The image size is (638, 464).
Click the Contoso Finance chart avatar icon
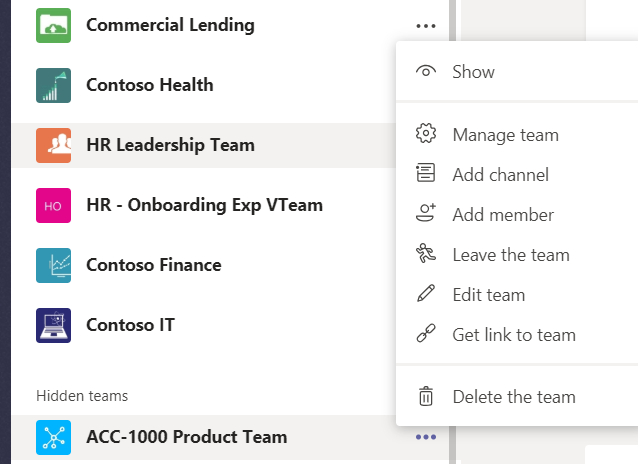pos(53,265)
